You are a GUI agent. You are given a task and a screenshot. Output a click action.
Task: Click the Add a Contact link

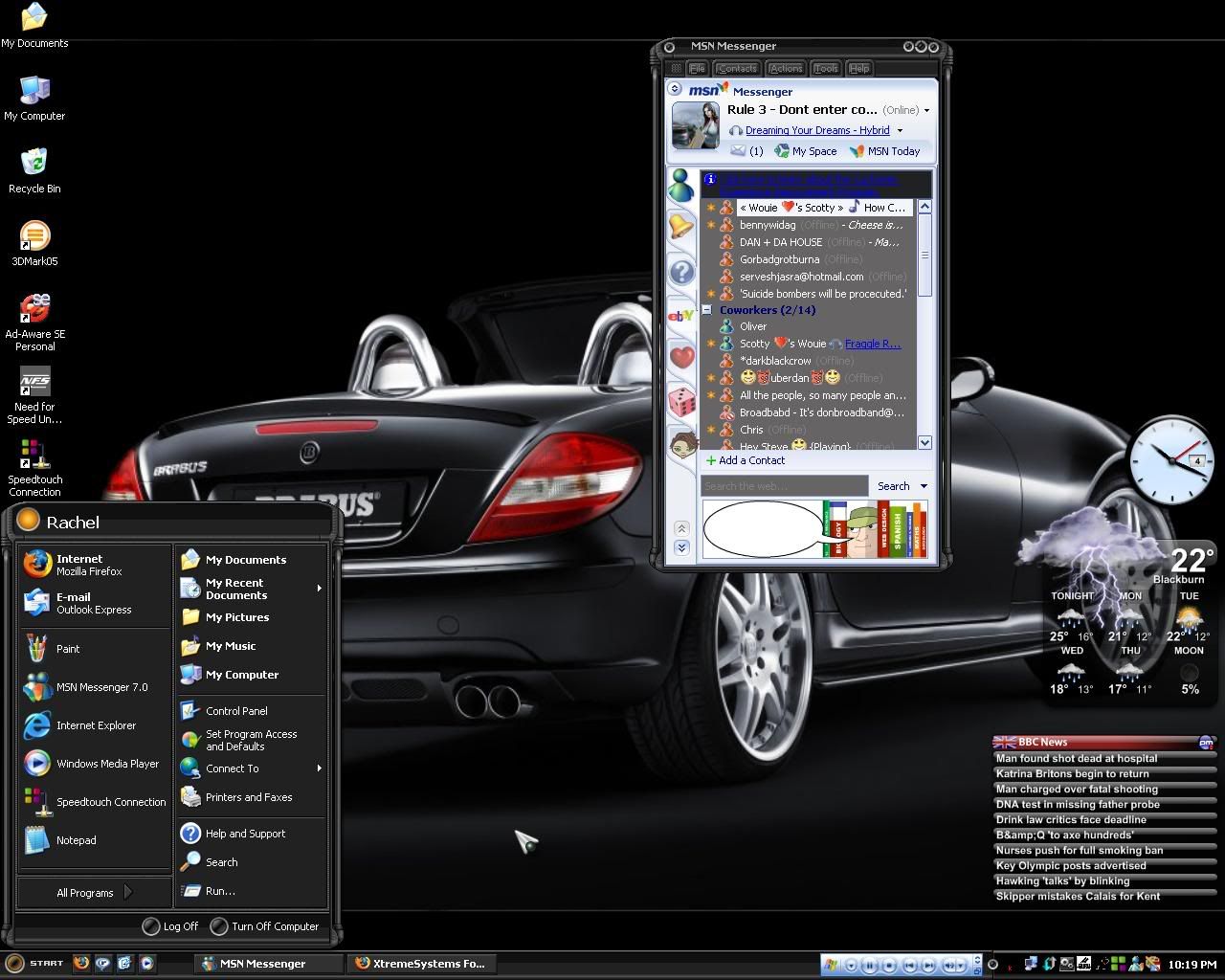(751, 460)
